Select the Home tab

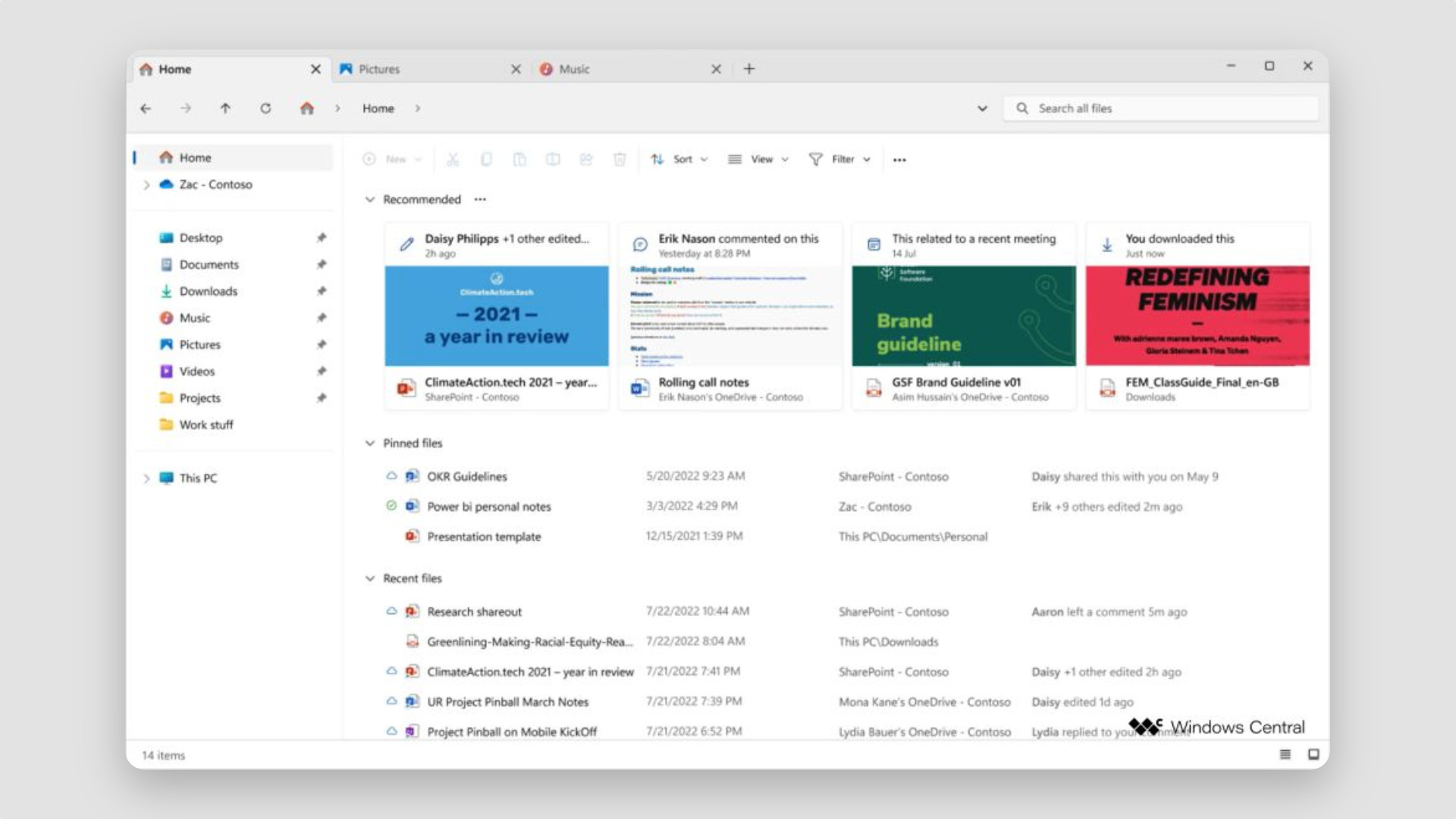[x=231, y=69]
